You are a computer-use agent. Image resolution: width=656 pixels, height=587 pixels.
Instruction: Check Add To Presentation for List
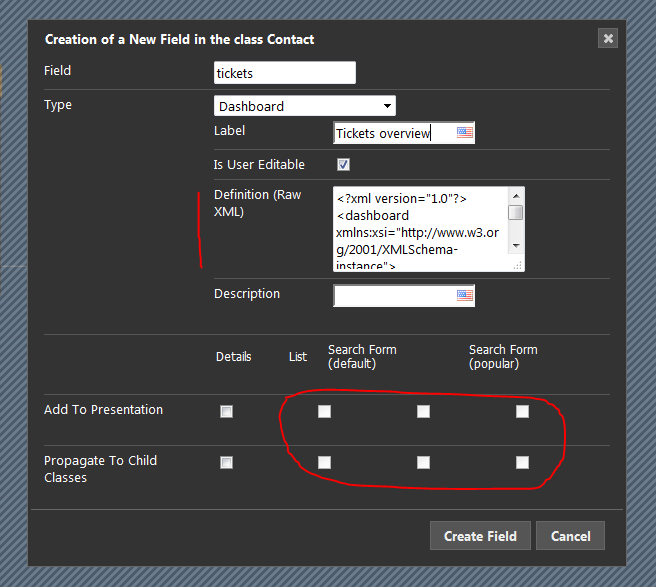tap(324, 411)
